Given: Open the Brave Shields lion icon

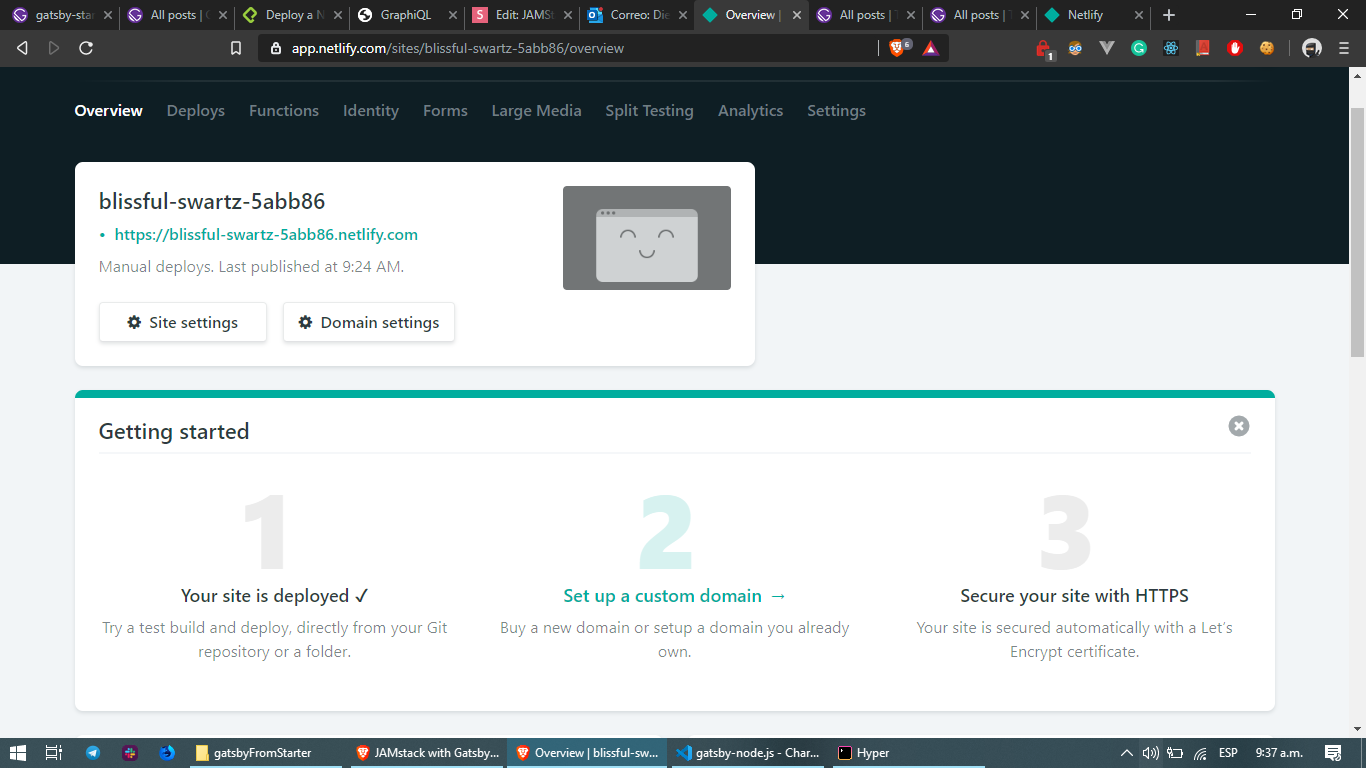Looking at the screenshot, I should pyautogui.click(x=897, y=48).
